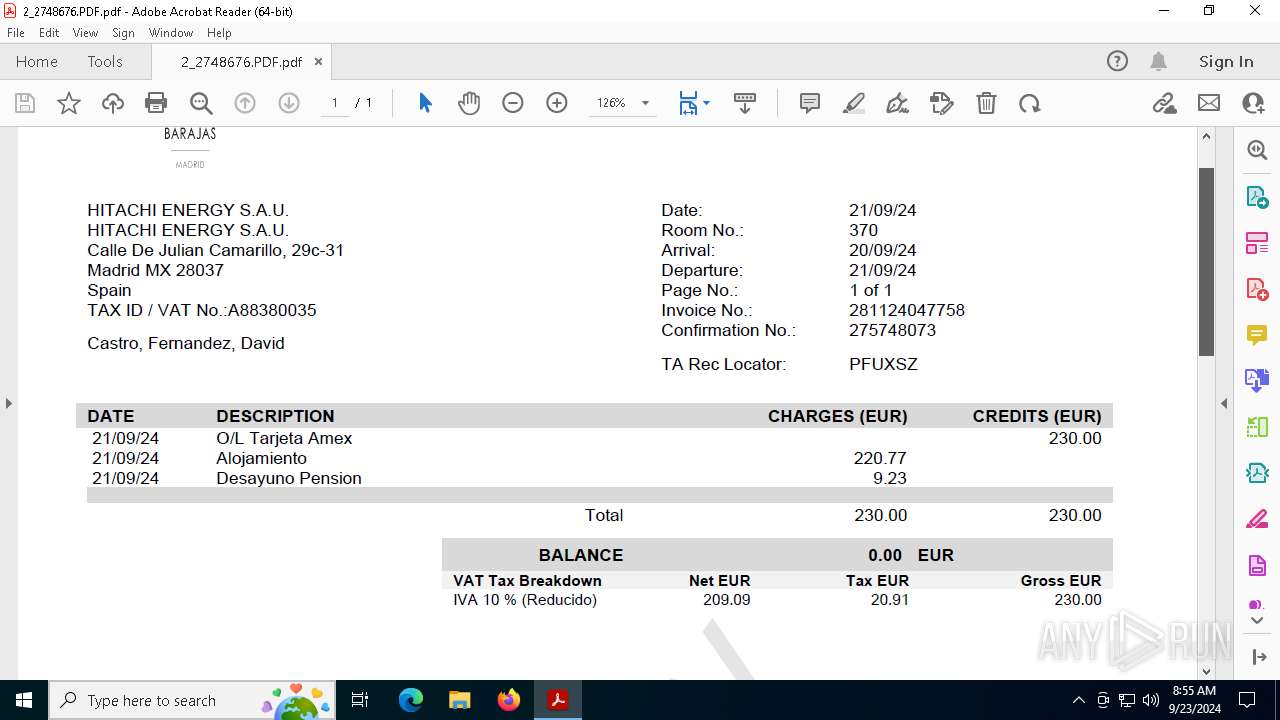Activate the hand pan tool
The width and height of the screenshot is (1280, 720).
click(469, 103)
